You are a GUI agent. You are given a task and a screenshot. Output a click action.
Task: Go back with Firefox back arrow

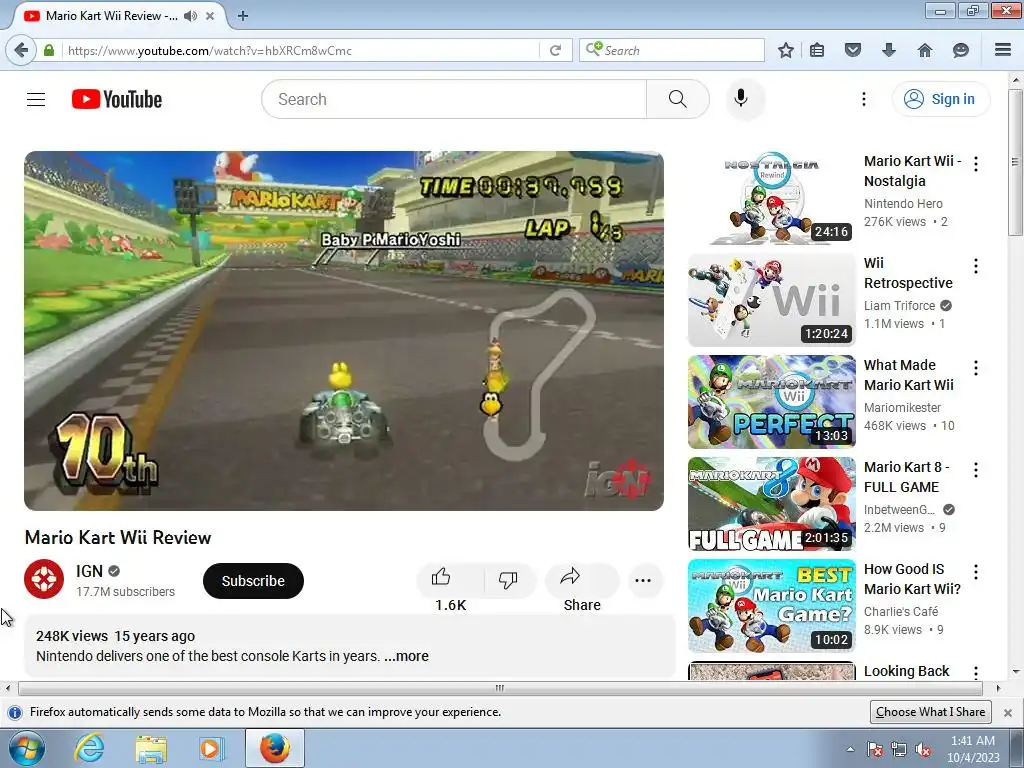pos(21,50)
